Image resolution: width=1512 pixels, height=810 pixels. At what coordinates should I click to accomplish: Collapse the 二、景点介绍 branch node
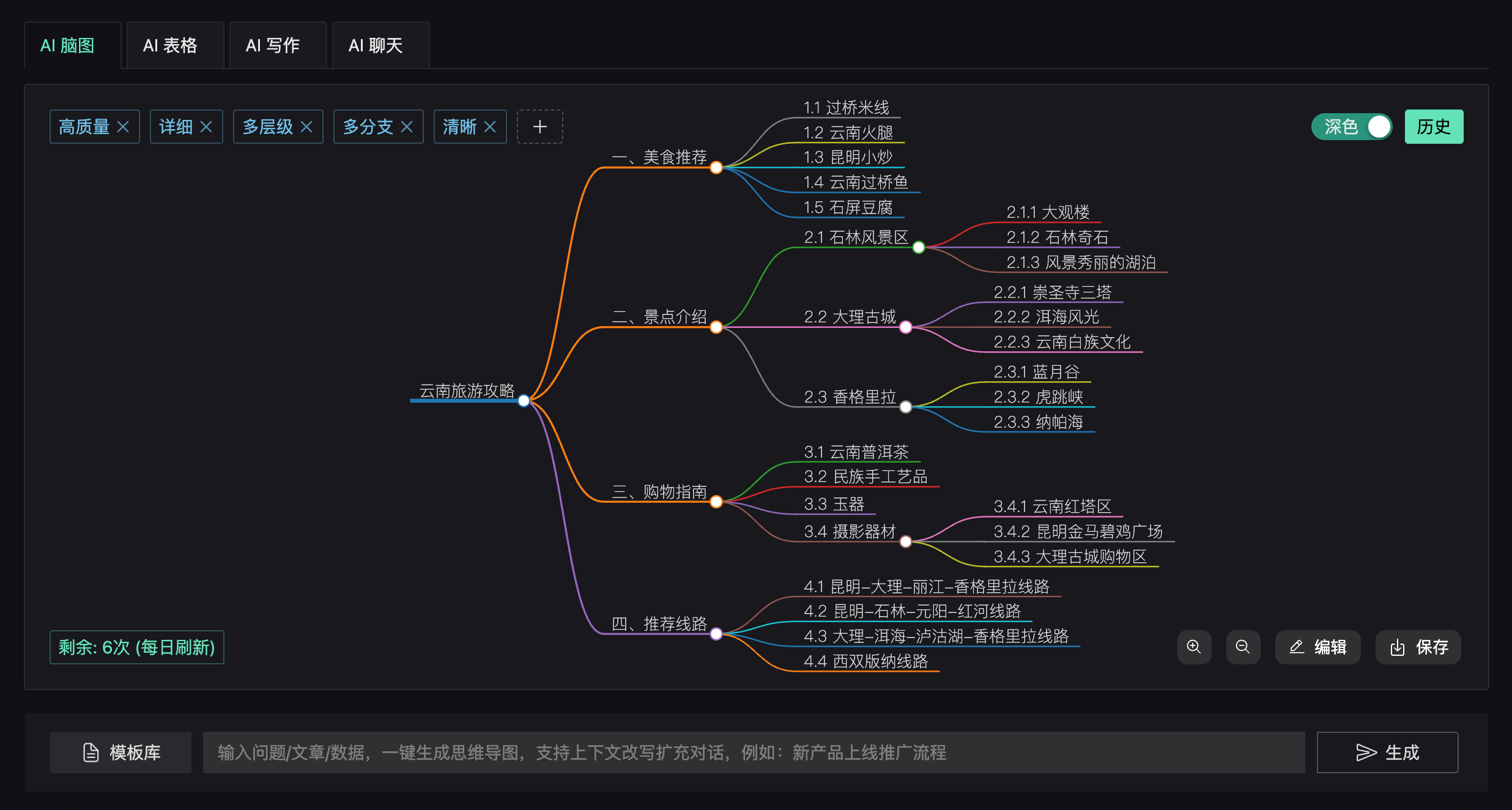point(716,327)
